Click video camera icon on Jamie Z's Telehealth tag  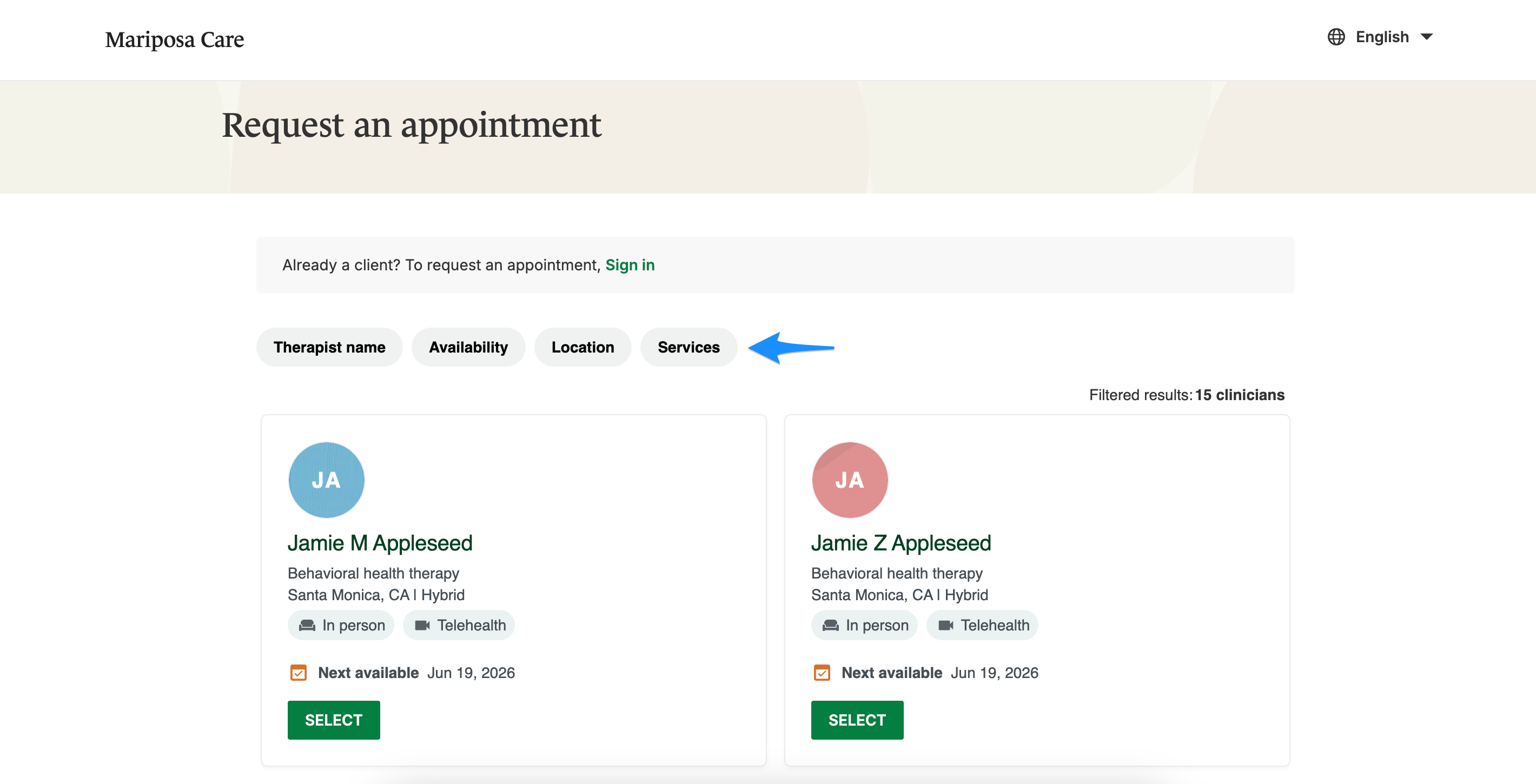tap(946, 625)
